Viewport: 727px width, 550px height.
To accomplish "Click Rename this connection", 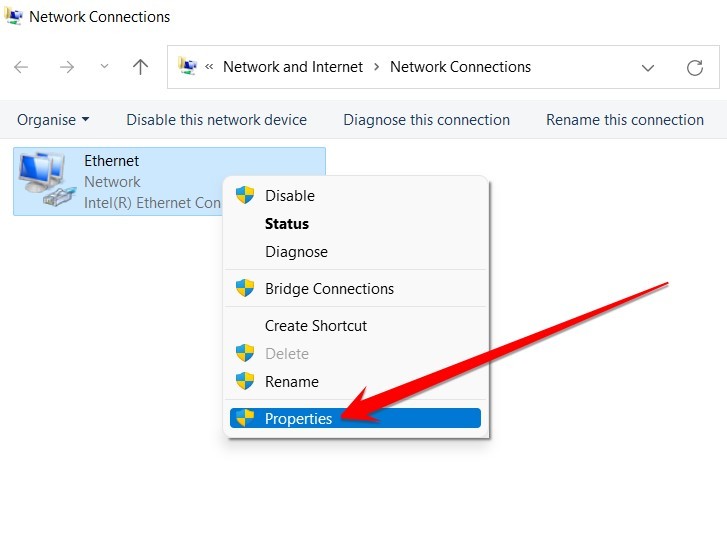I will tap(625, 120).
